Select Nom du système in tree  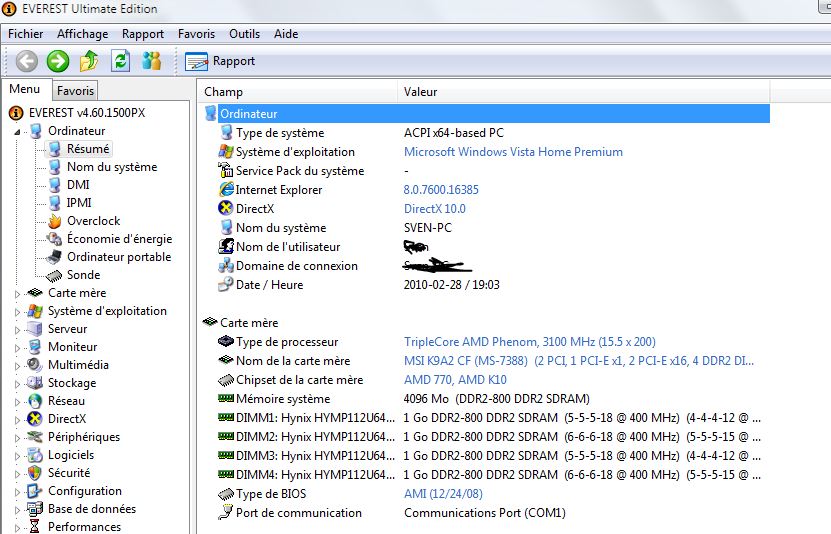point(112,167)
